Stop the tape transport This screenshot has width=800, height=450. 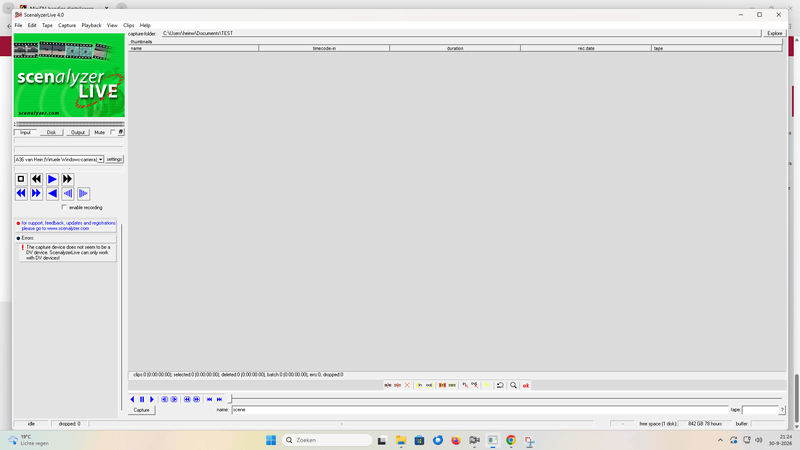(21, 179)
